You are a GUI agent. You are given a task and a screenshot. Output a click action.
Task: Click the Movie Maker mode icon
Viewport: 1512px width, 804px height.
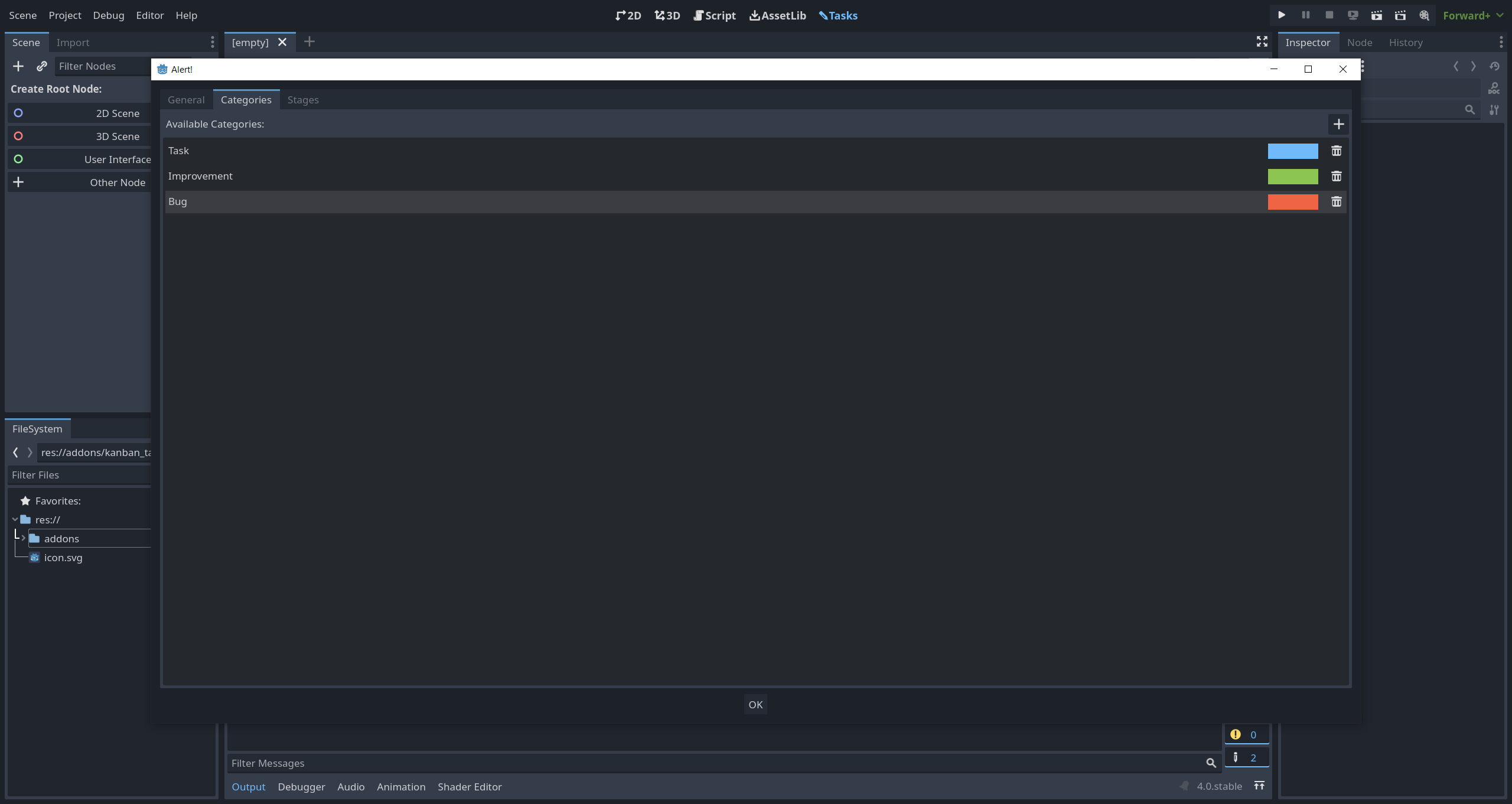click(1424, 15)
